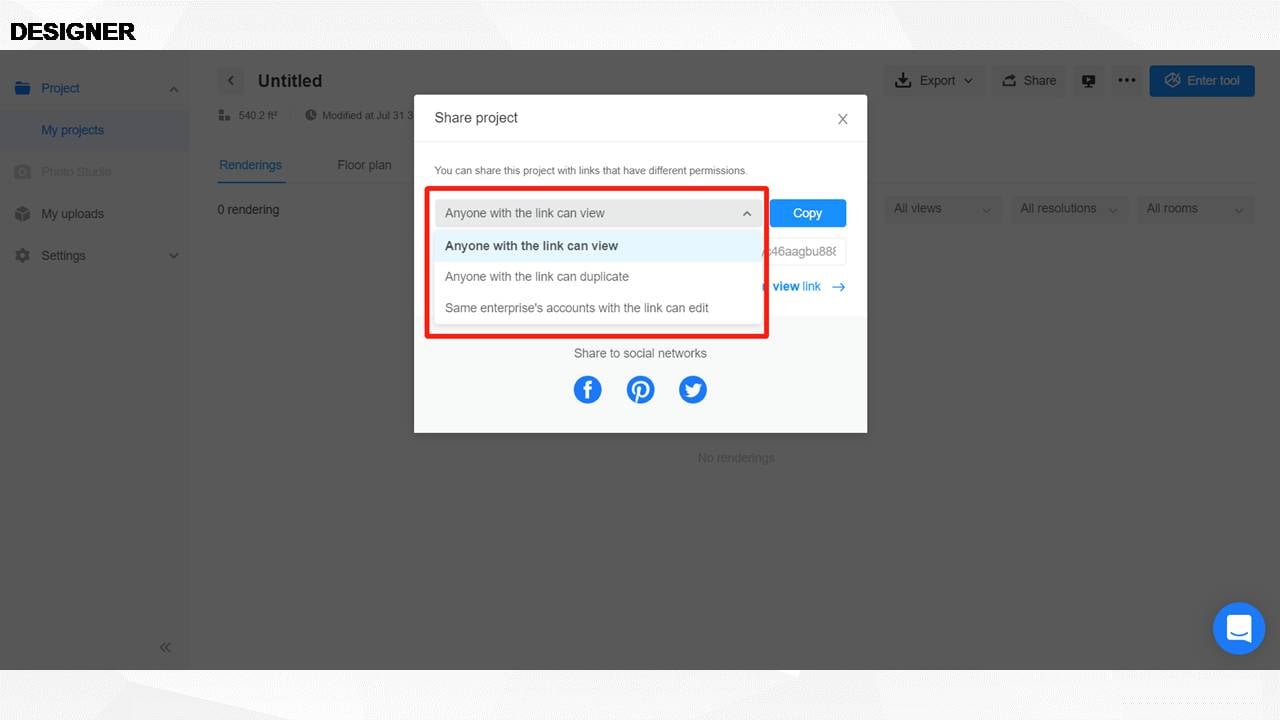Share project to Facebook
Viewport: 1280px width, 720px height.
(x=587, y=389)
